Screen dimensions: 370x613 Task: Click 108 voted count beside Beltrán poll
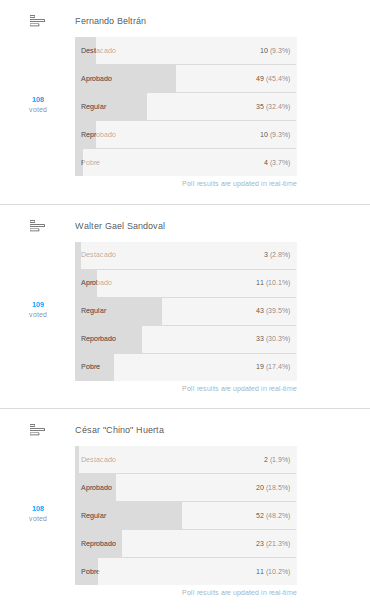pyautogui.click(x=38, y=104)
